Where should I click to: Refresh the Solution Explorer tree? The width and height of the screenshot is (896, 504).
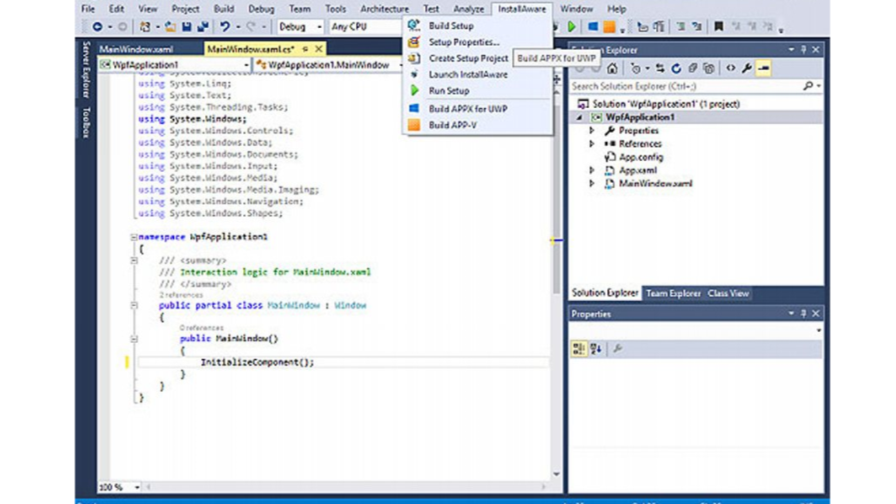coord(676,69)
